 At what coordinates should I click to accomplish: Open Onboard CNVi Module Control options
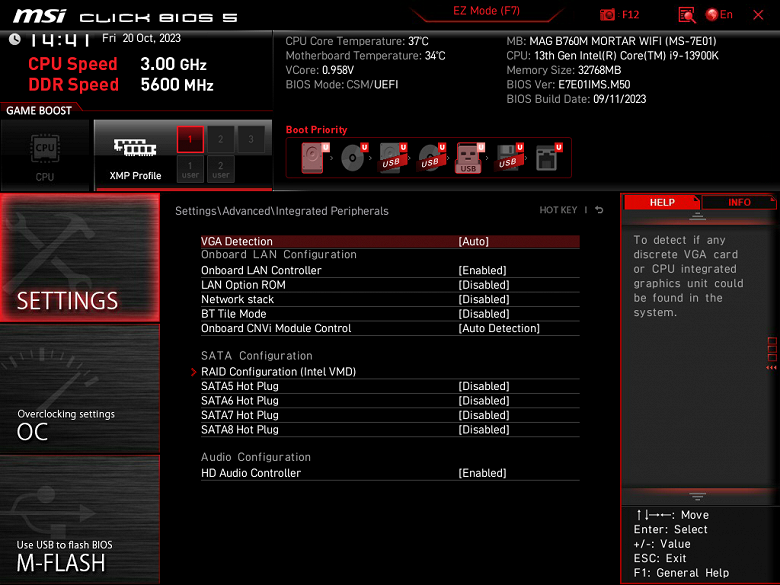[x=390, y=328]
